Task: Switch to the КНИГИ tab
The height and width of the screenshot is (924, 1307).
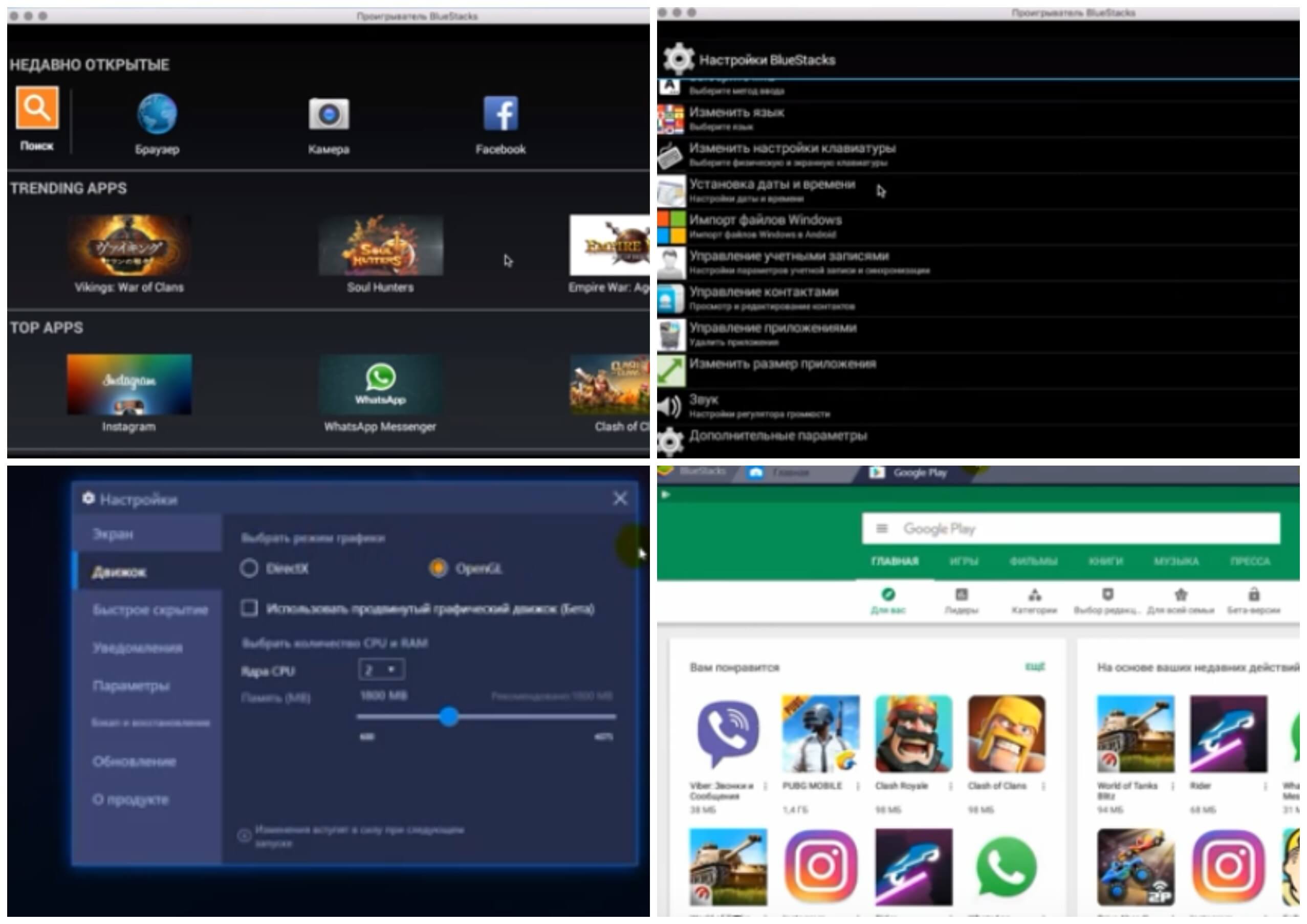Action: click(1106, 561)
